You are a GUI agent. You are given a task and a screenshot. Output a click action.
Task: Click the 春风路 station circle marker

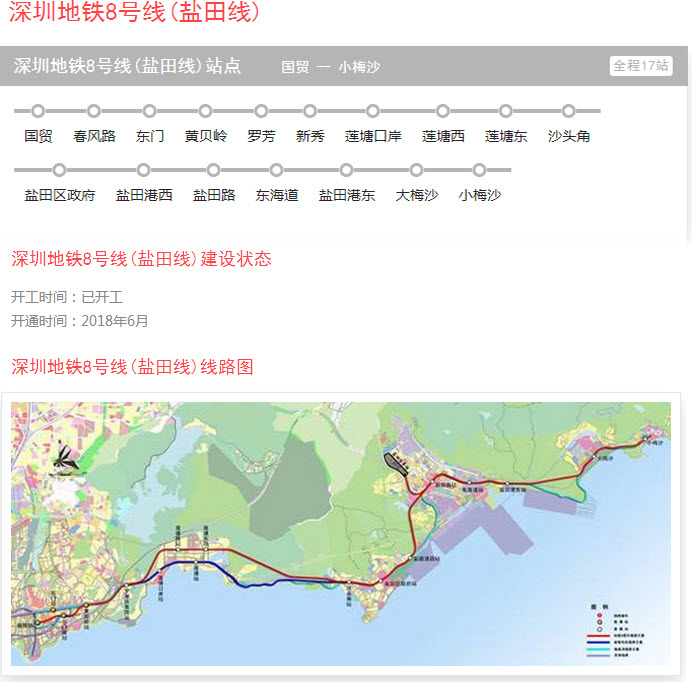(x=94, y=111)
